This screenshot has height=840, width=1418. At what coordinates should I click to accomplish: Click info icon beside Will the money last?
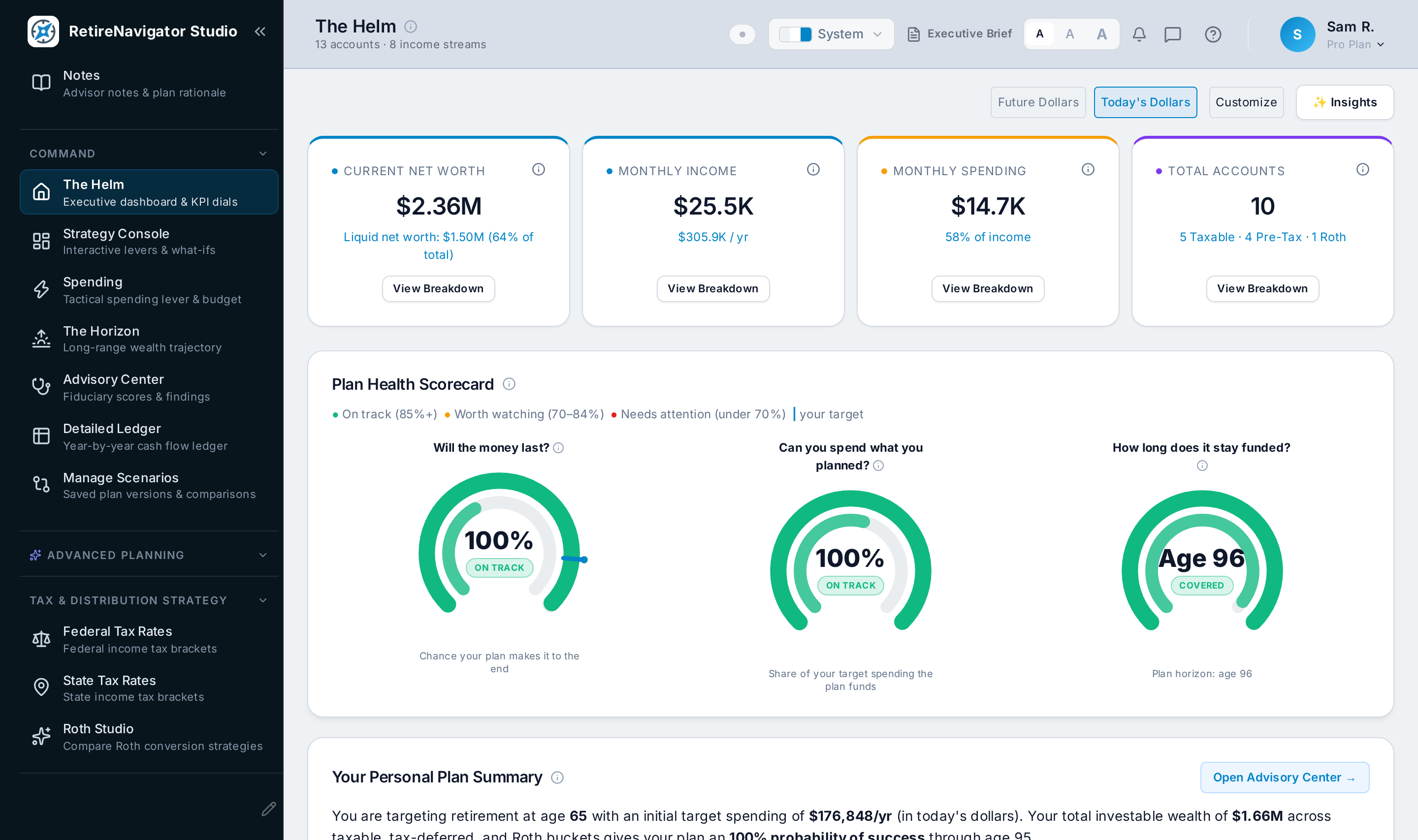(x=558, y=448)
